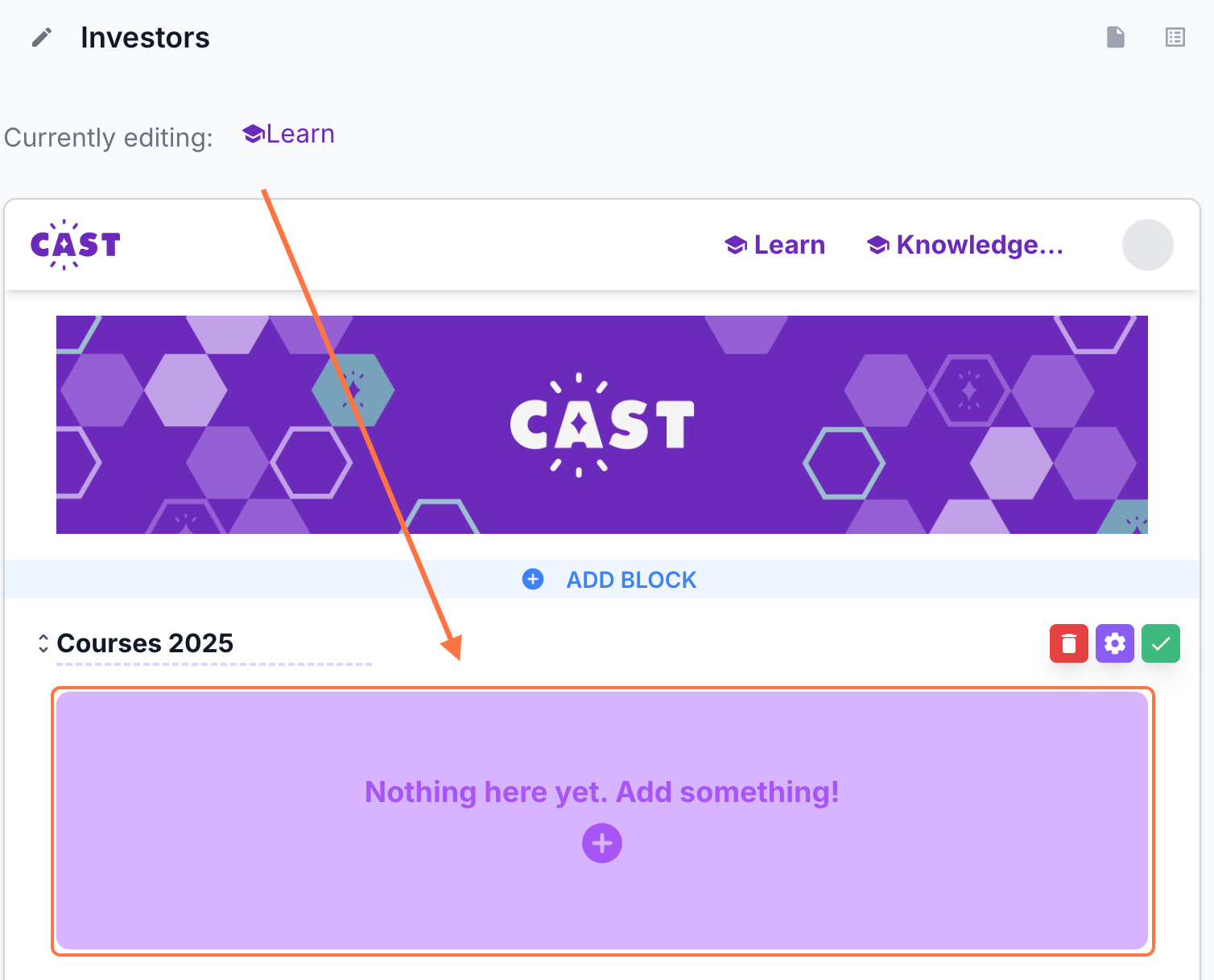The height and width of the screenshot is (980, 1214).
Task: Click the pencil edit icon beside Investors
Action: [x=42, y=38]
